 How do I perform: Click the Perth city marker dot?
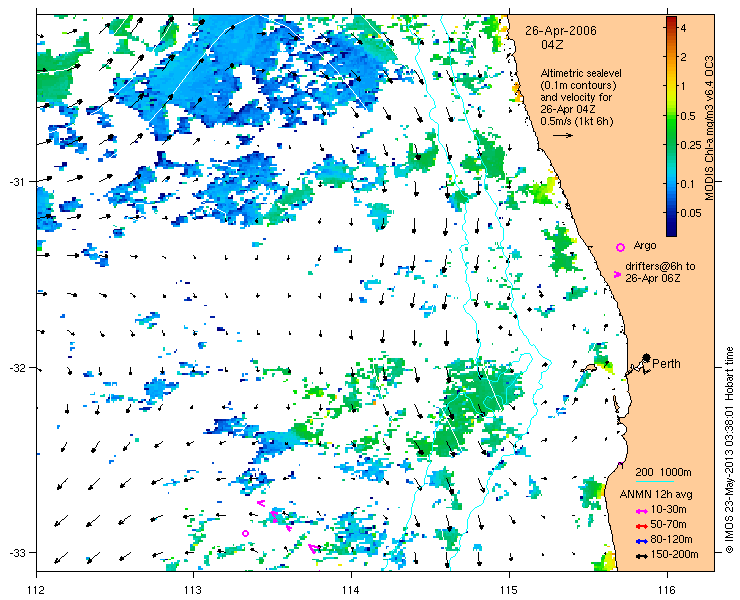[647, 357]
